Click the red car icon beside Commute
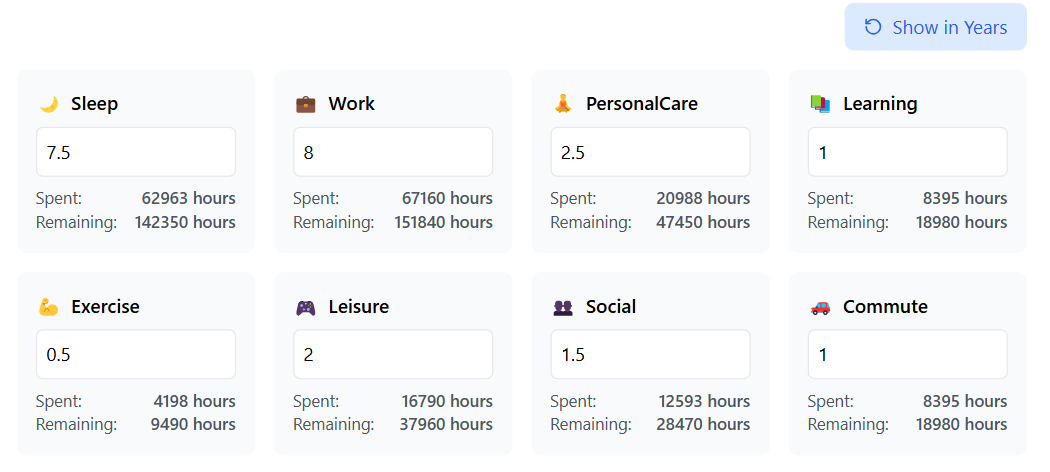The width and height of the screenshot is (1050, 472). [820, 307]
